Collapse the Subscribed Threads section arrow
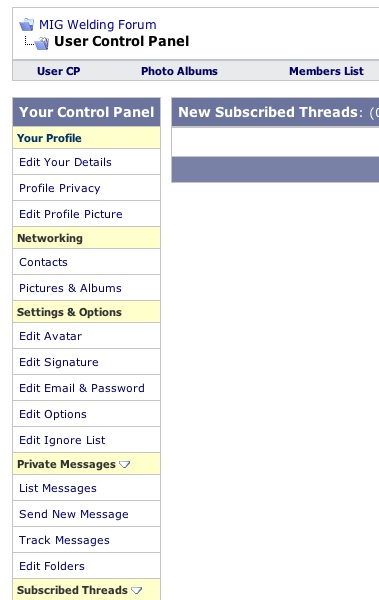The image size is (379, 600). point(137,590)
